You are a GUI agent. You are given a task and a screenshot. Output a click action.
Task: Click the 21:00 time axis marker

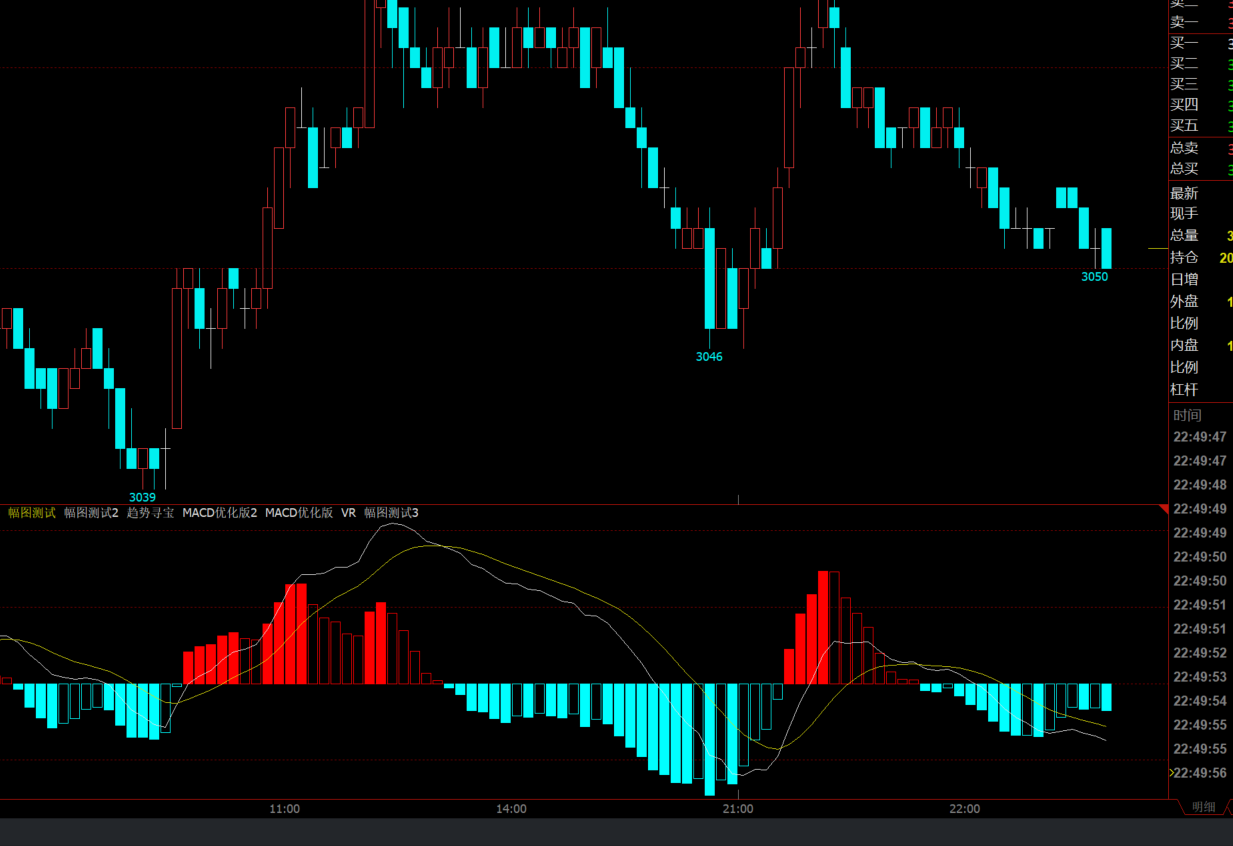coord(738,809)
